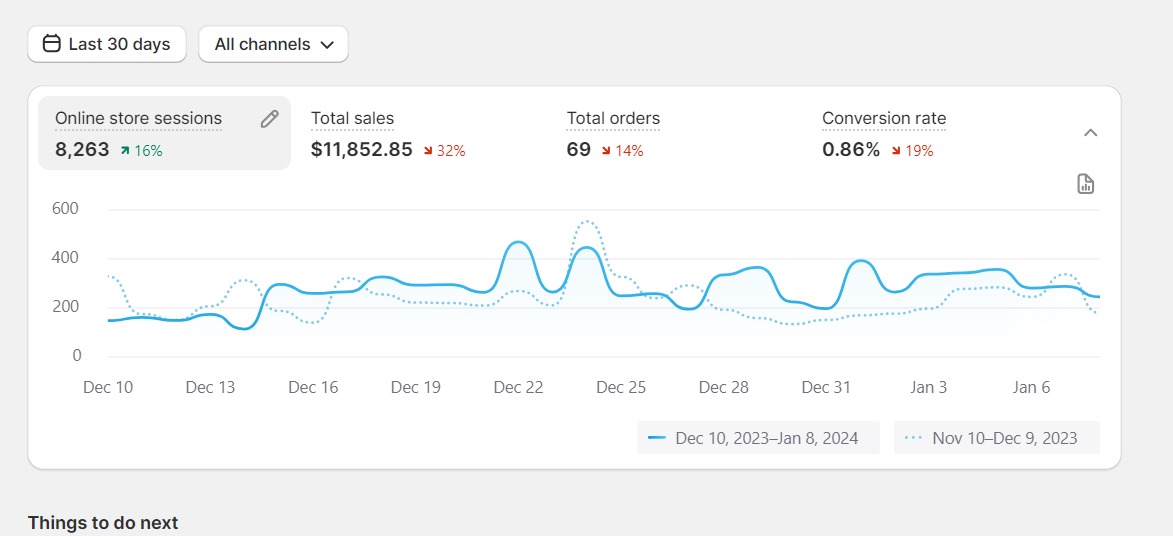Click the pencil edit icon on sessions card
The image size is (1173, 536).
pos(269,119)
